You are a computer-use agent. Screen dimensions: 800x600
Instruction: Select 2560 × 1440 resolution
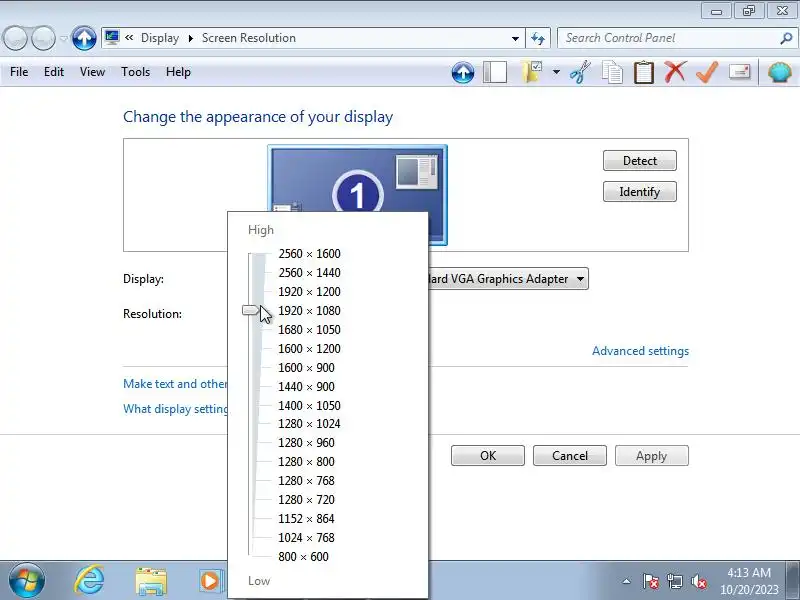(x=309, y=272)
